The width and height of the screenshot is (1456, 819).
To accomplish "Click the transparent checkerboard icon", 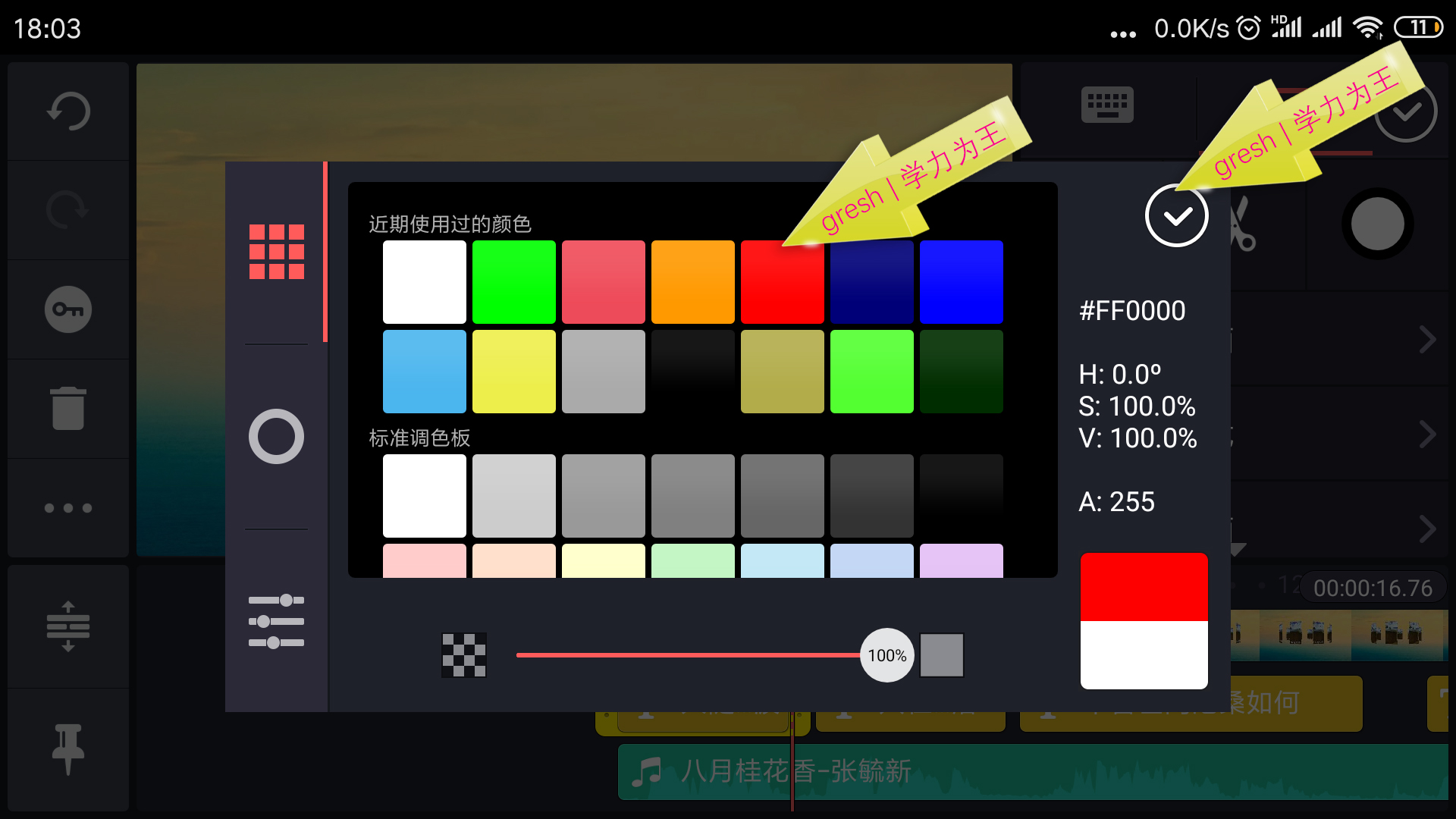I will 464,655.
